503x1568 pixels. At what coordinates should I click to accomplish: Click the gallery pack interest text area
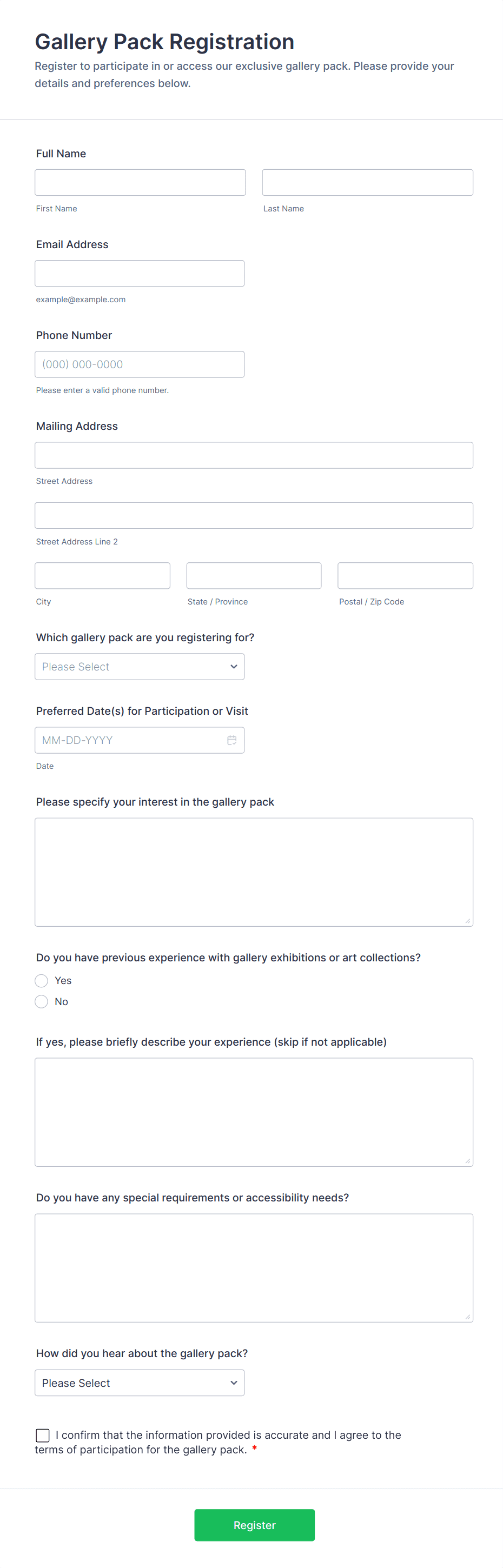(x=253, y=872)
